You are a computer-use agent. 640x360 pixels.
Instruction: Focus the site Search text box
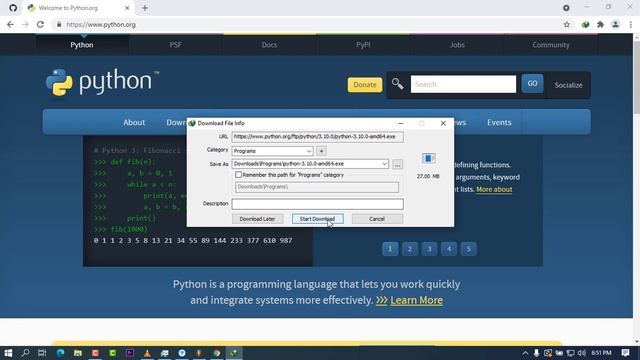(463, 84)
